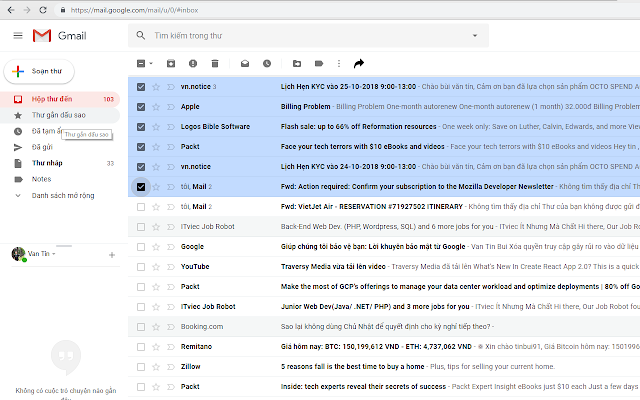Star the Zillow email
This screenshot has height=400, width=640.
(x=156, y=367)
